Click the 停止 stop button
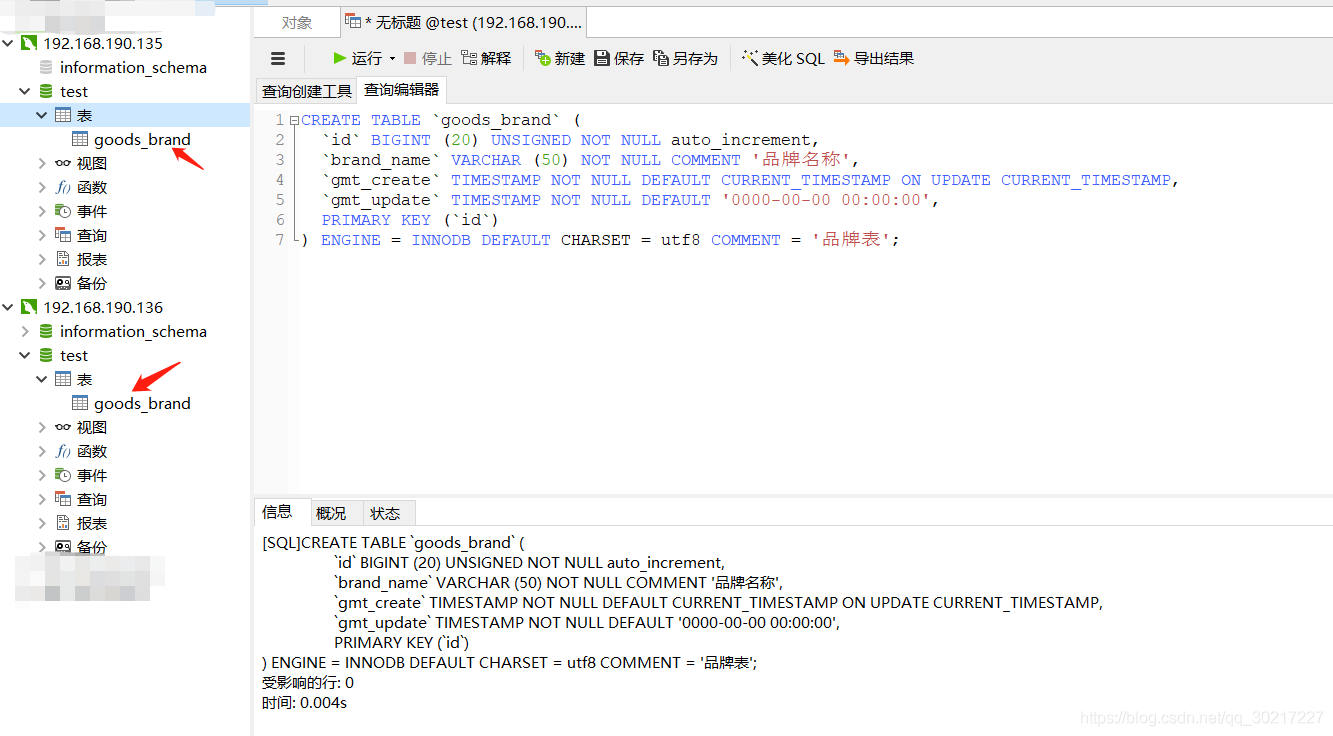 point(428,59)
